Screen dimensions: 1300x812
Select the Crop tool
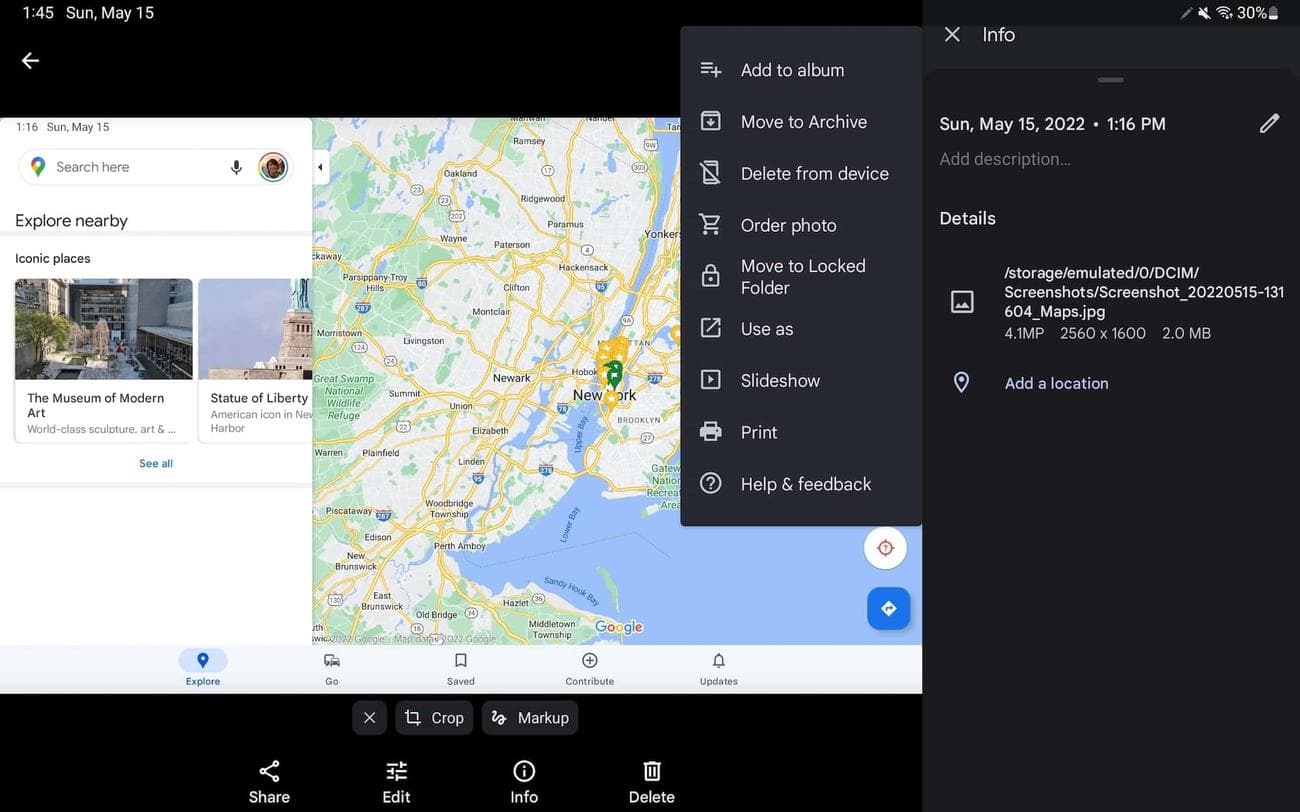[x=434, y=717]
